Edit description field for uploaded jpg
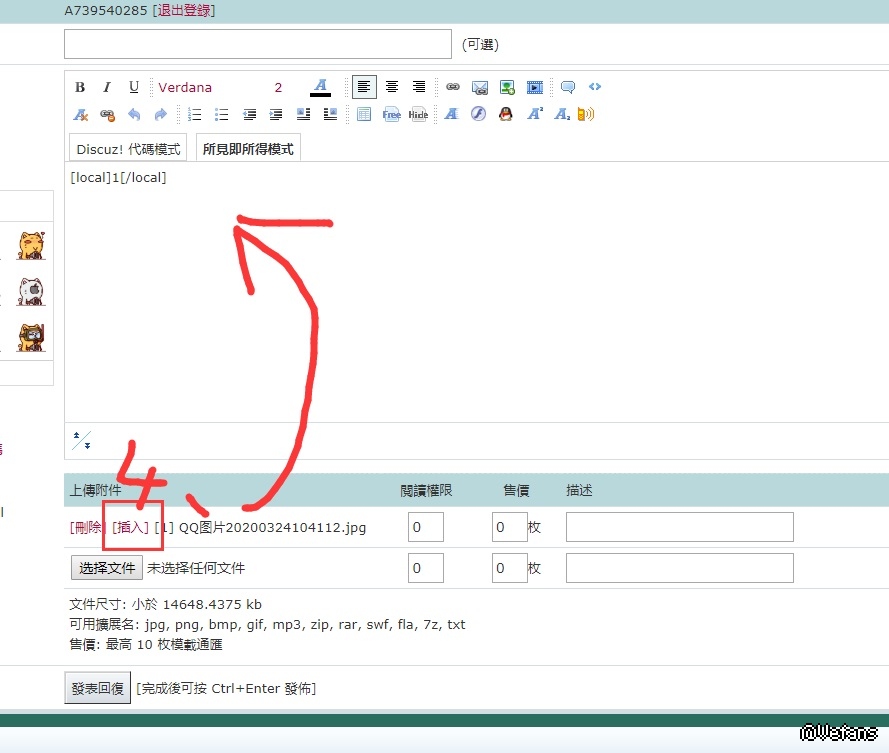 click(x=680, y=527)
